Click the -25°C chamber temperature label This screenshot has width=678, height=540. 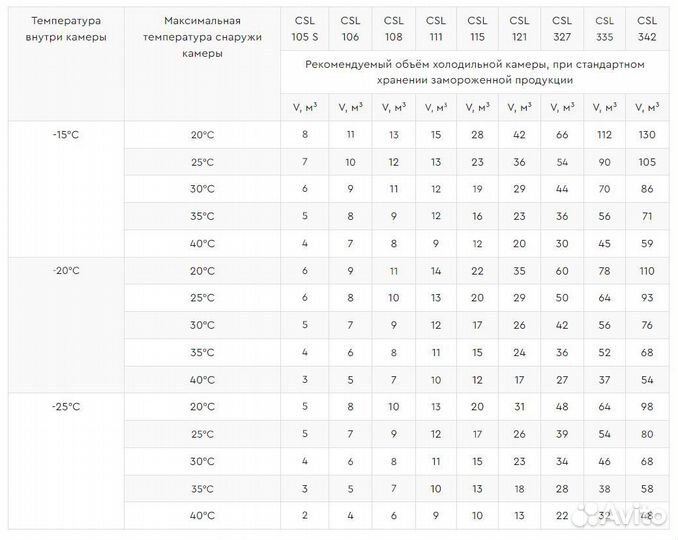click(66, 406)
